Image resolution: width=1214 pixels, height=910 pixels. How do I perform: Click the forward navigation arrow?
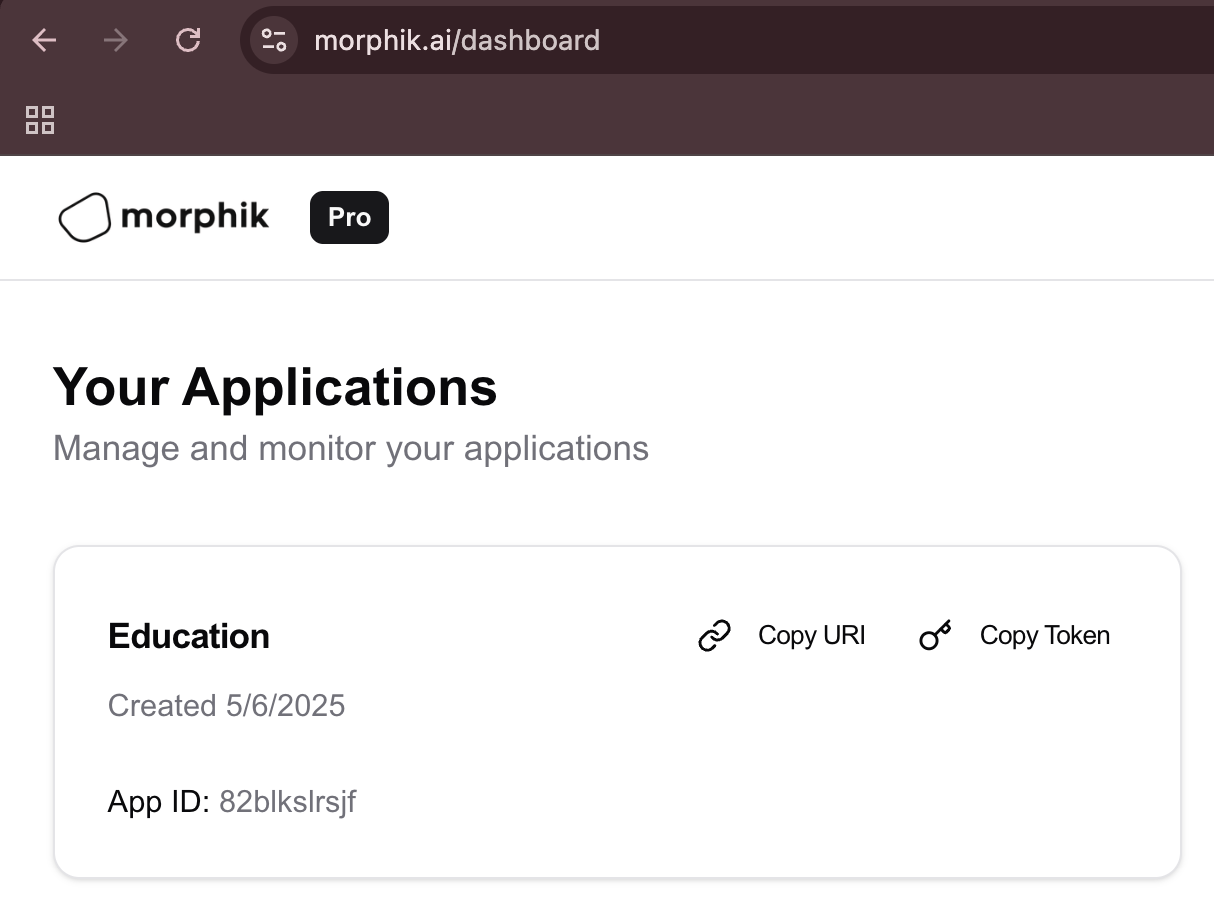coord(115,40)
